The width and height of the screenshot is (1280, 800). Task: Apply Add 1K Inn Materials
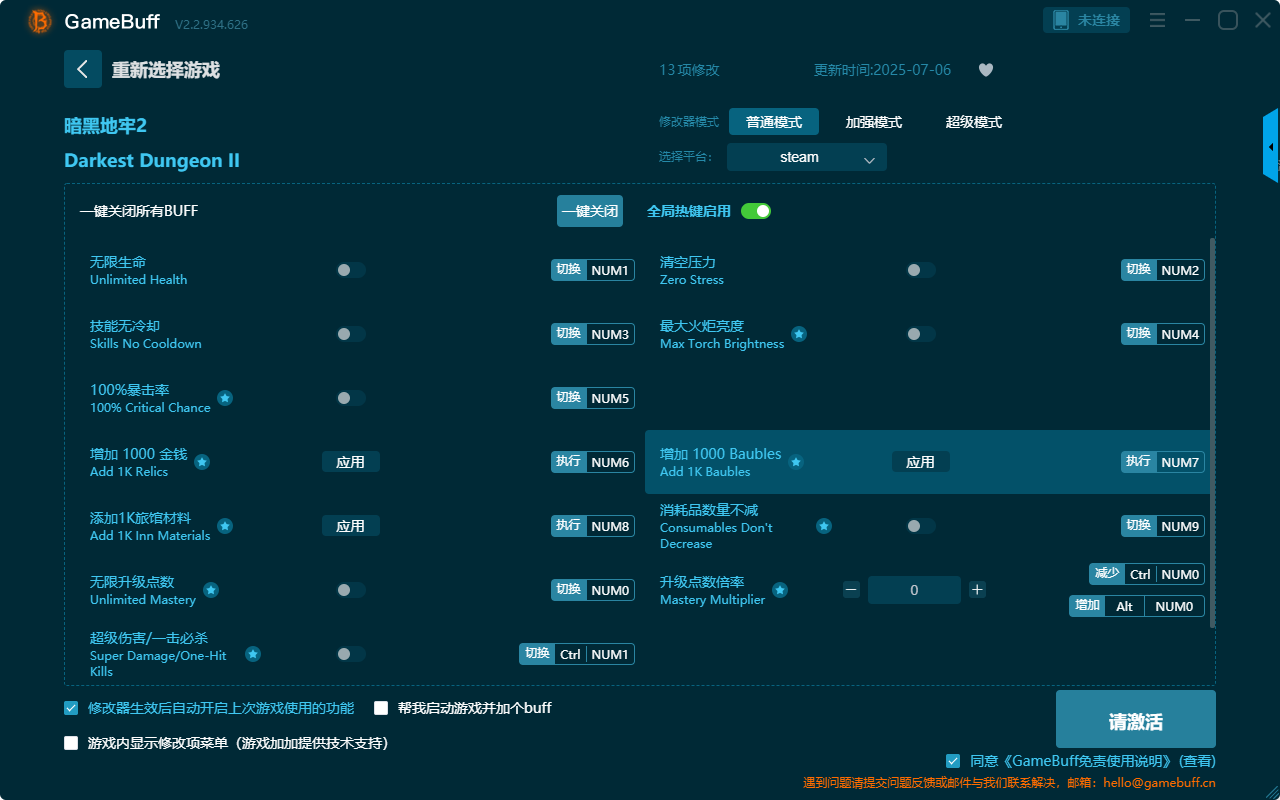click(351, 526)
